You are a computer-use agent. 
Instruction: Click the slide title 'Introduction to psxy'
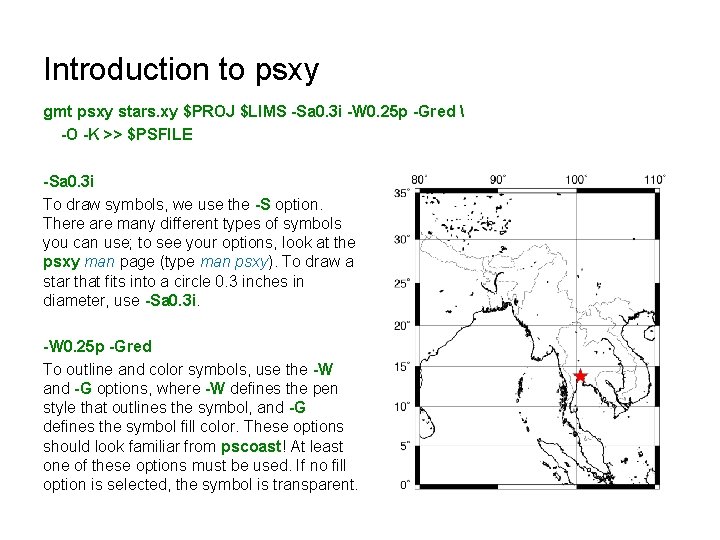tap(181, 70)
